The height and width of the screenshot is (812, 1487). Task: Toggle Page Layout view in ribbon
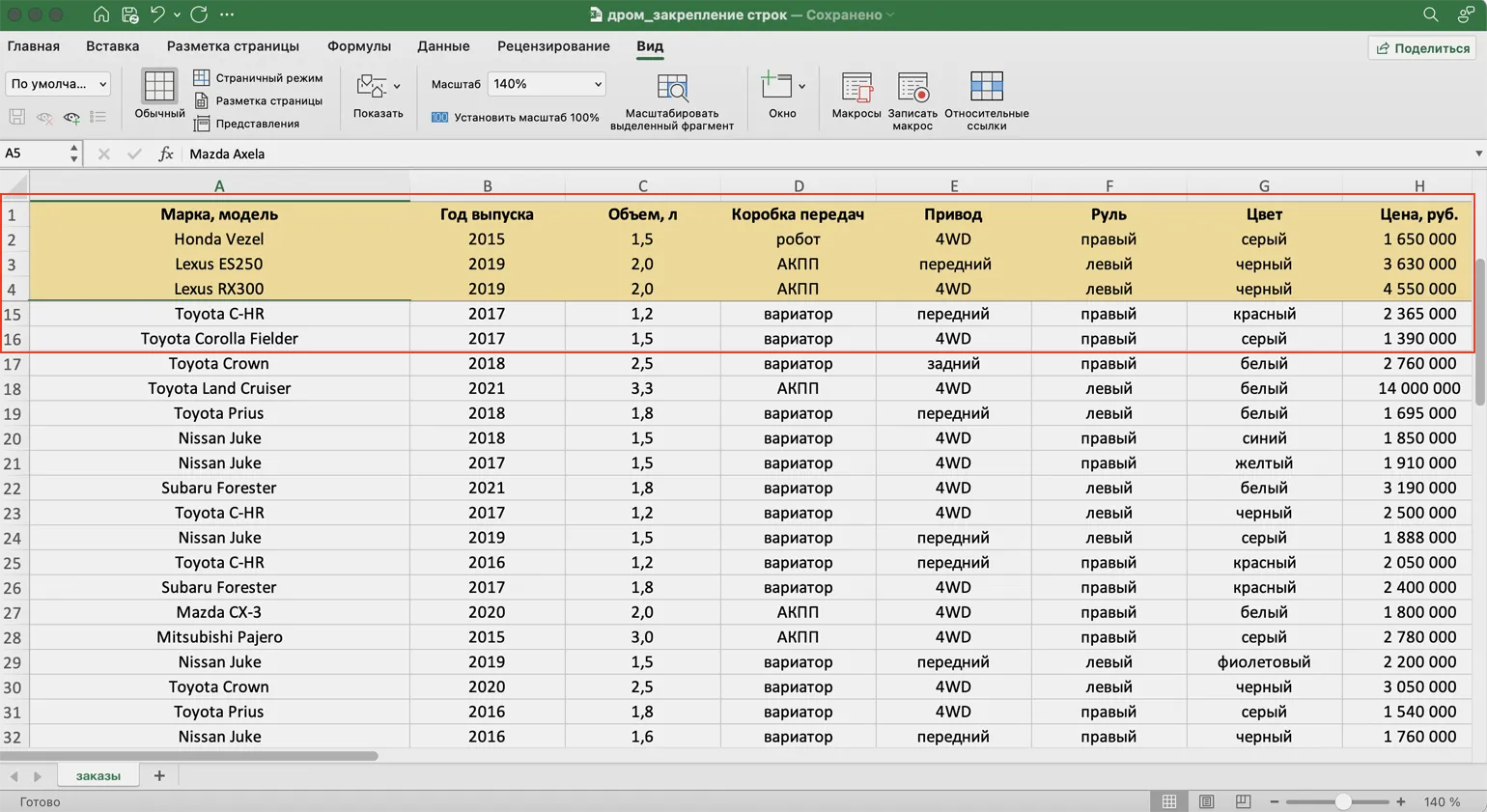click(x=259, y=100)
